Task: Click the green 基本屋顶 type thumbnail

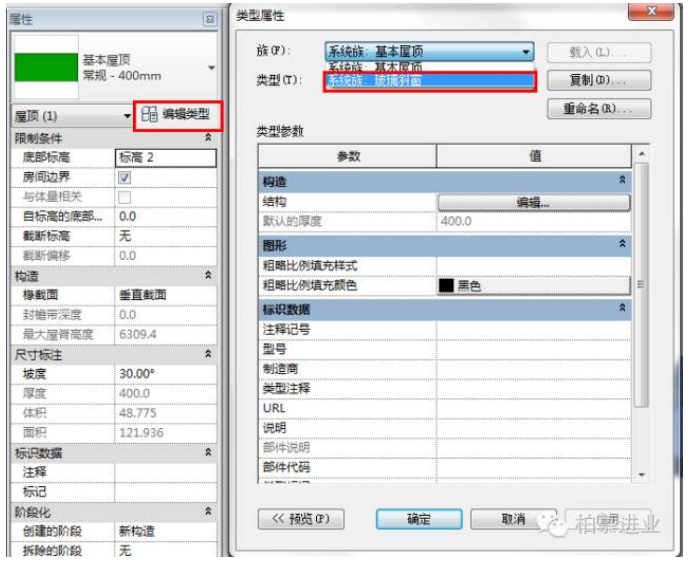Action: [x=46, y=67]
